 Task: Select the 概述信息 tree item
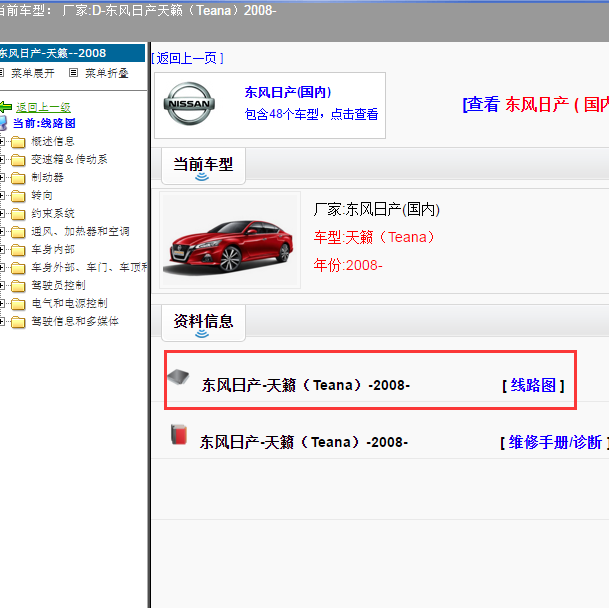[x=52, y=141]
